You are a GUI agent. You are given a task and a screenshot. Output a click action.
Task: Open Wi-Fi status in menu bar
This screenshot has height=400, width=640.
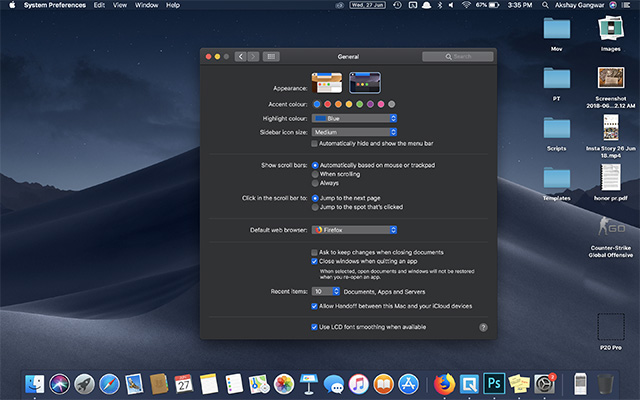click(466, 5)
